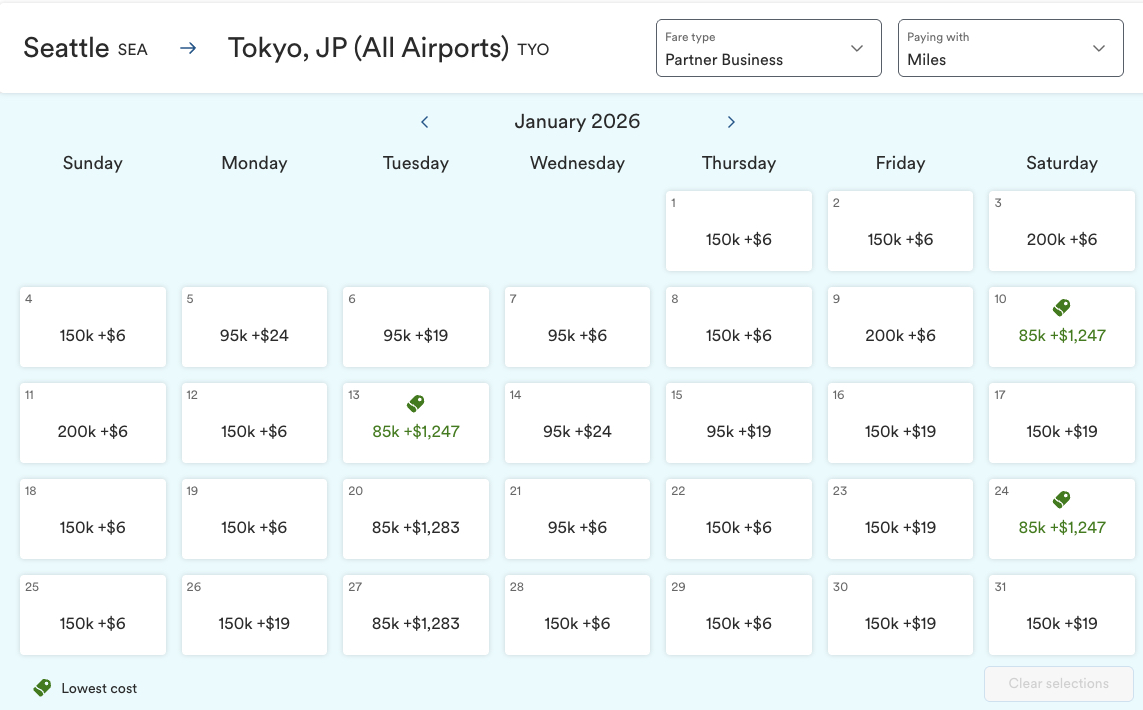Click the blue arrow between Seattle and Tokyo
This screenshot has height=710, width=1143.
[x=188, y=47]
